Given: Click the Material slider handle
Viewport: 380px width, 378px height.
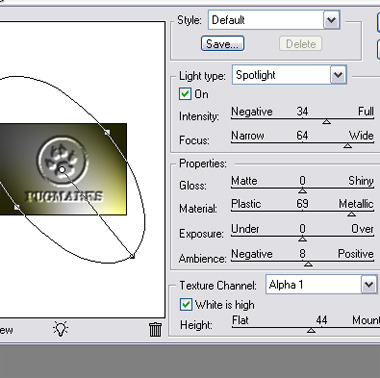Looking at the screenshot, I should (x=351, y=214).
